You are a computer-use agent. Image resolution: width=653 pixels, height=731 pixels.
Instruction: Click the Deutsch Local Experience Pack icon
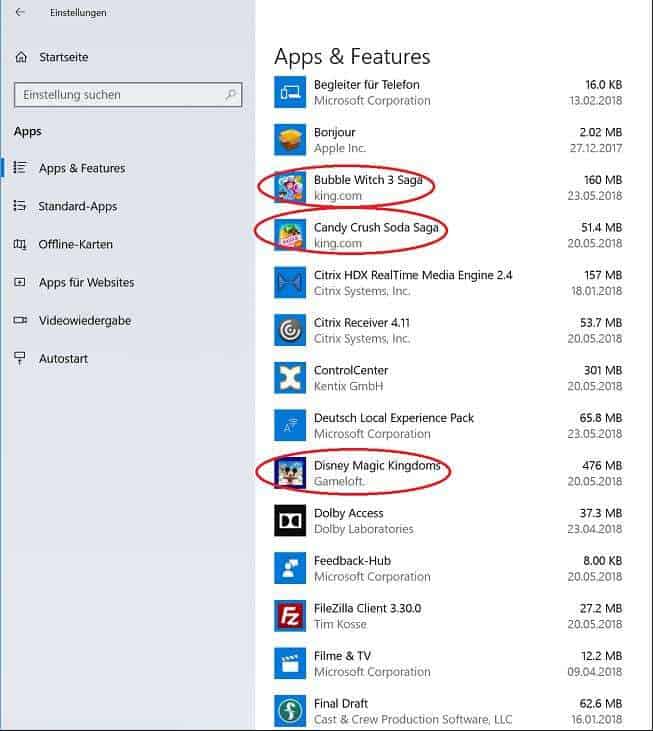click(x=290, y=425)
